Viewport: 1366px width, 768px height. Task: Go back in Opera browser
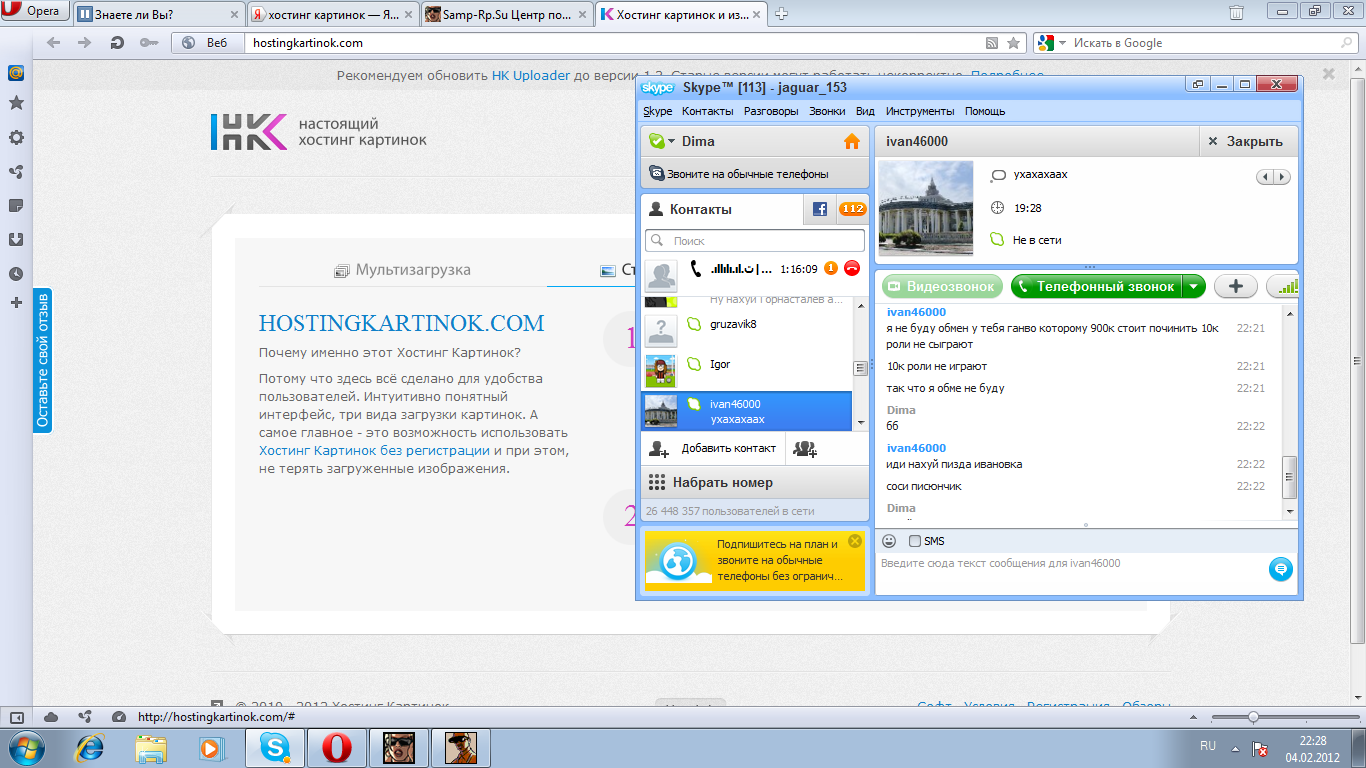[54, 43]
